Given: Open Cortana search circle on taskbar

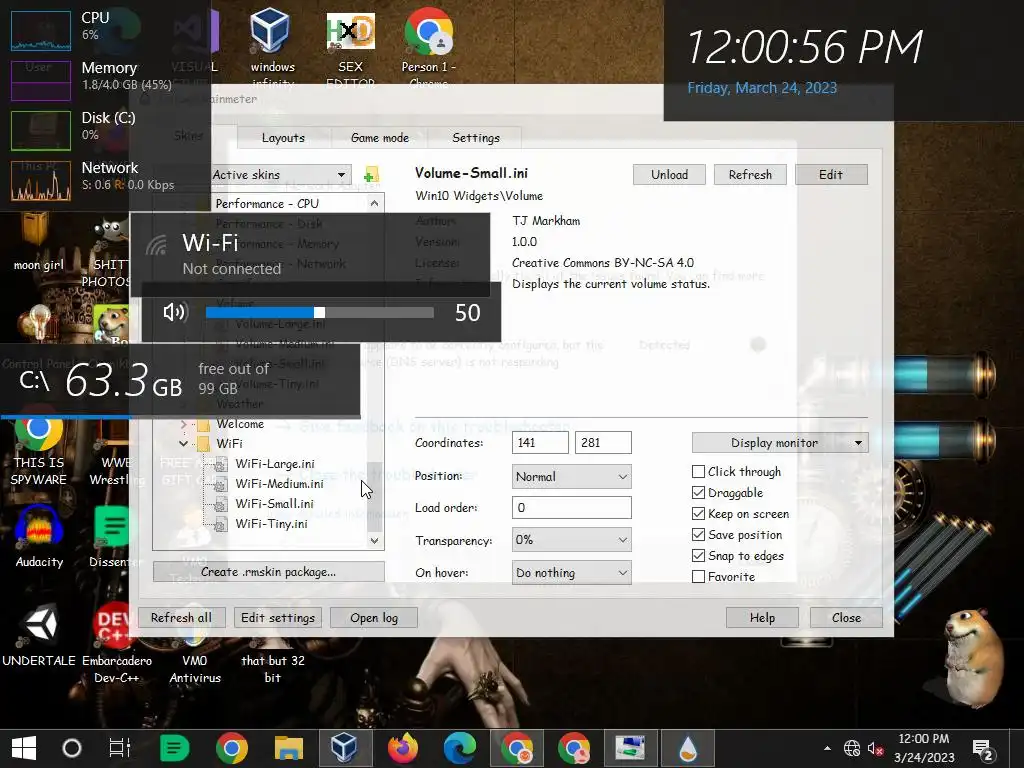Looking at the screenshot, I should point(72,748).
